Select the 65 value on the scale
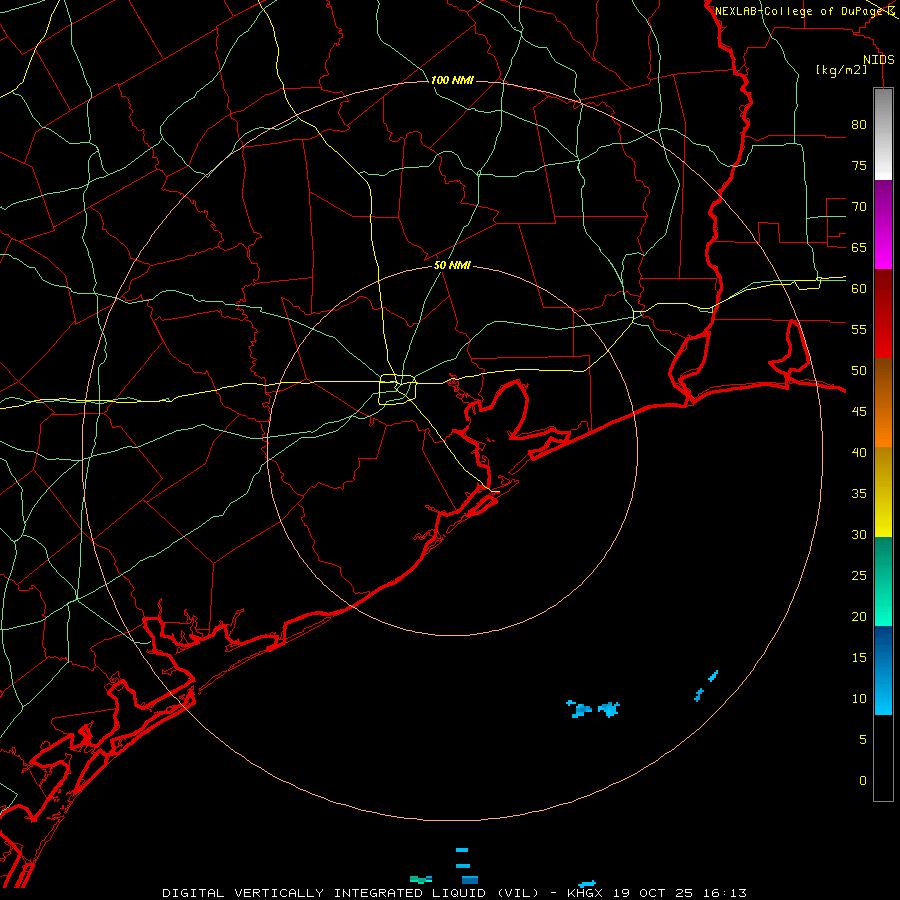This screenshot has width=900, height=900. point(859,247)
